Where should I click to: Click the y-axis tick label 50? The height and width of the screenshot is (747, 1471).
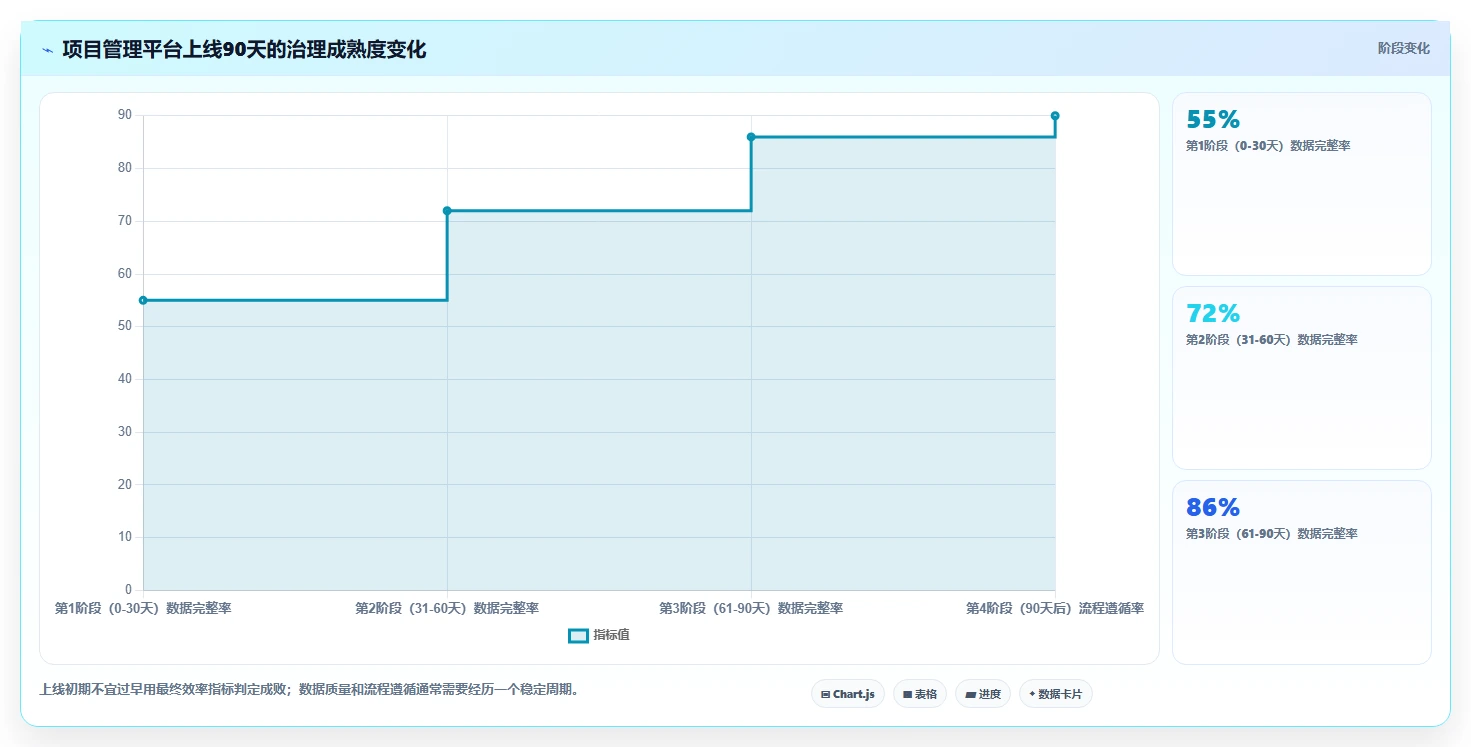click(125, 326)
